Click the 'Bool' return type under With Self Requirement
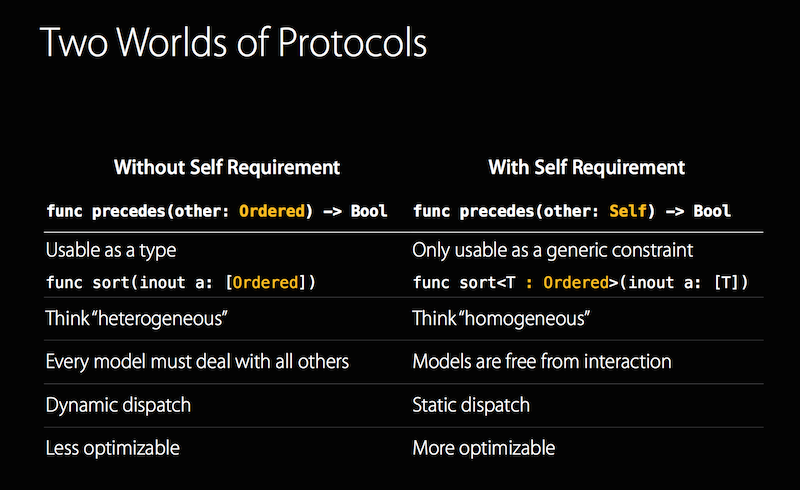This screenshot has height=490, width=800. pyautogui.click(x=711, y=211)
